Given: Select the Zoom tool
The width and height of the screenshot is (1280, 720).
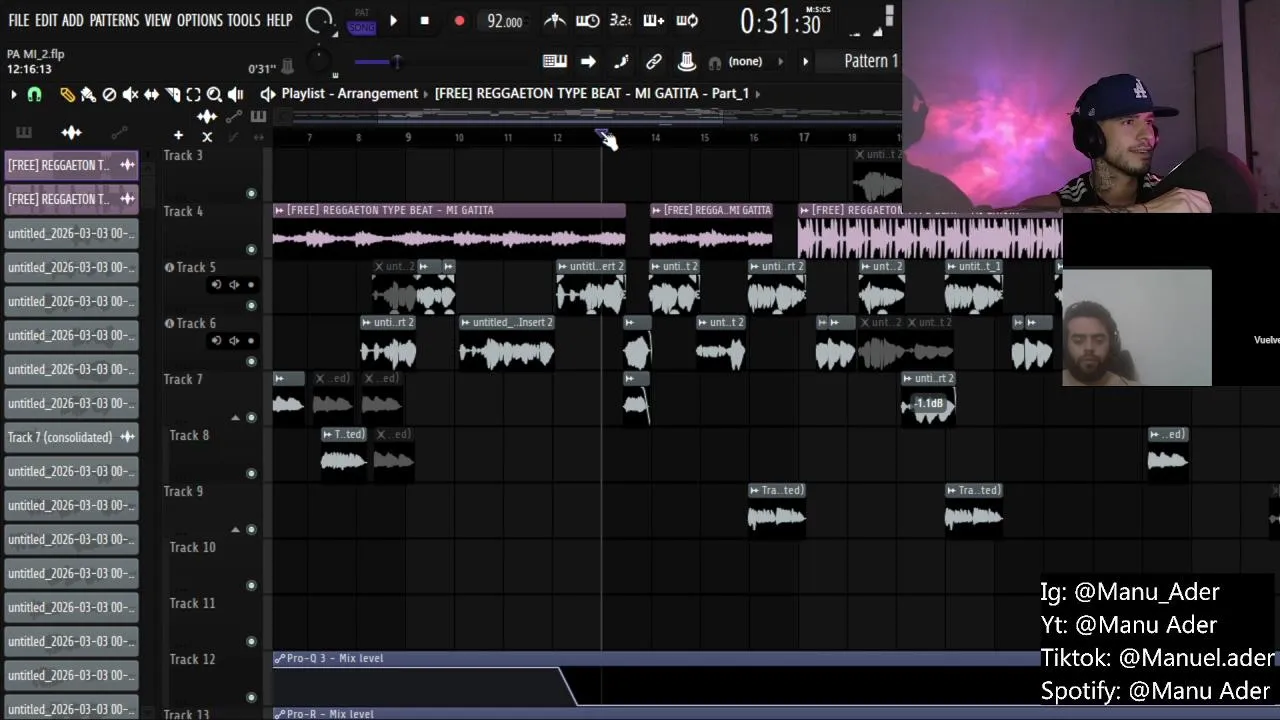Looking at the screenshot, I should (214, 95).
